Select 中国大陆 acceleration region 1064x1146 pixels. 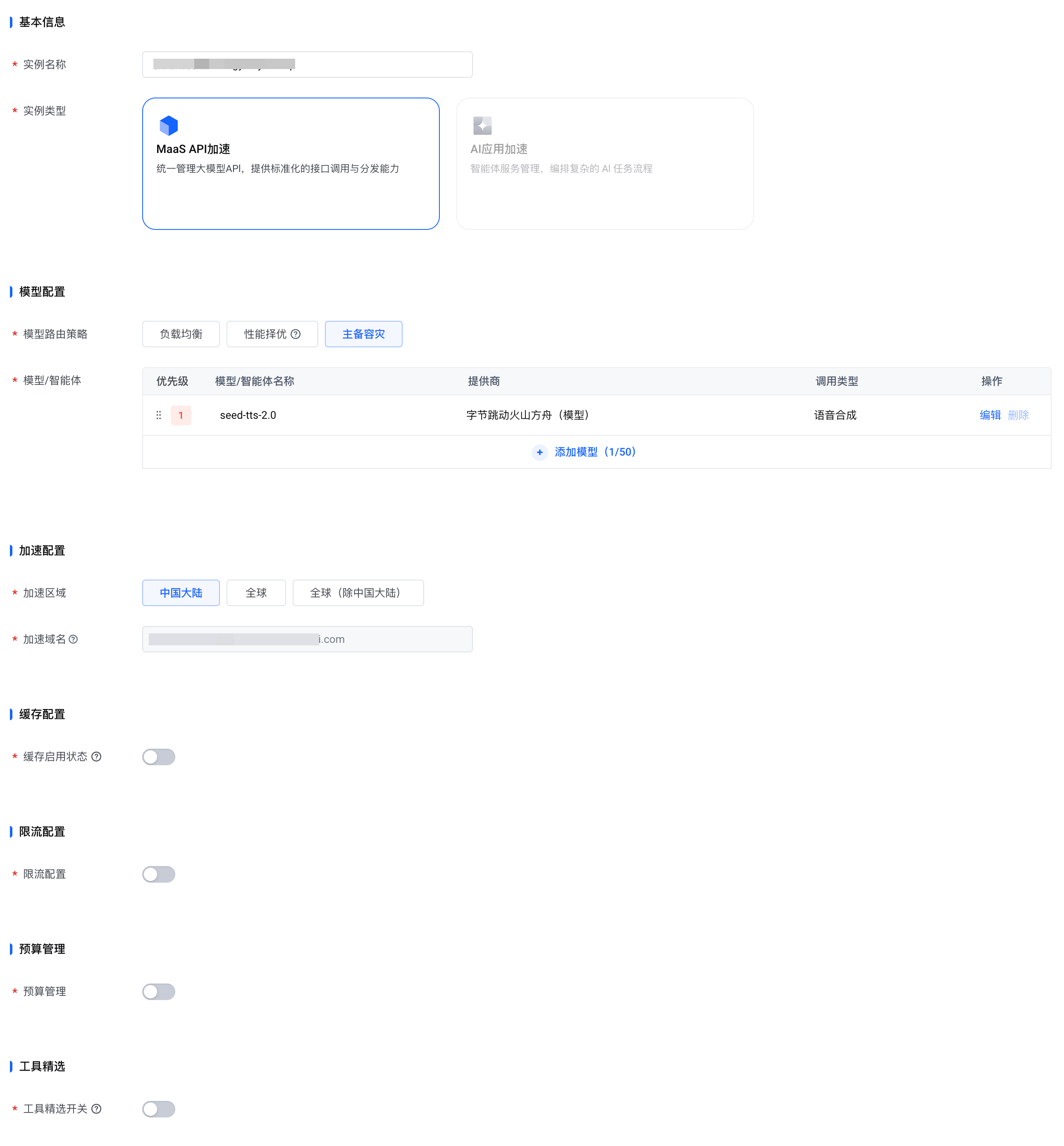pos(181,593)
